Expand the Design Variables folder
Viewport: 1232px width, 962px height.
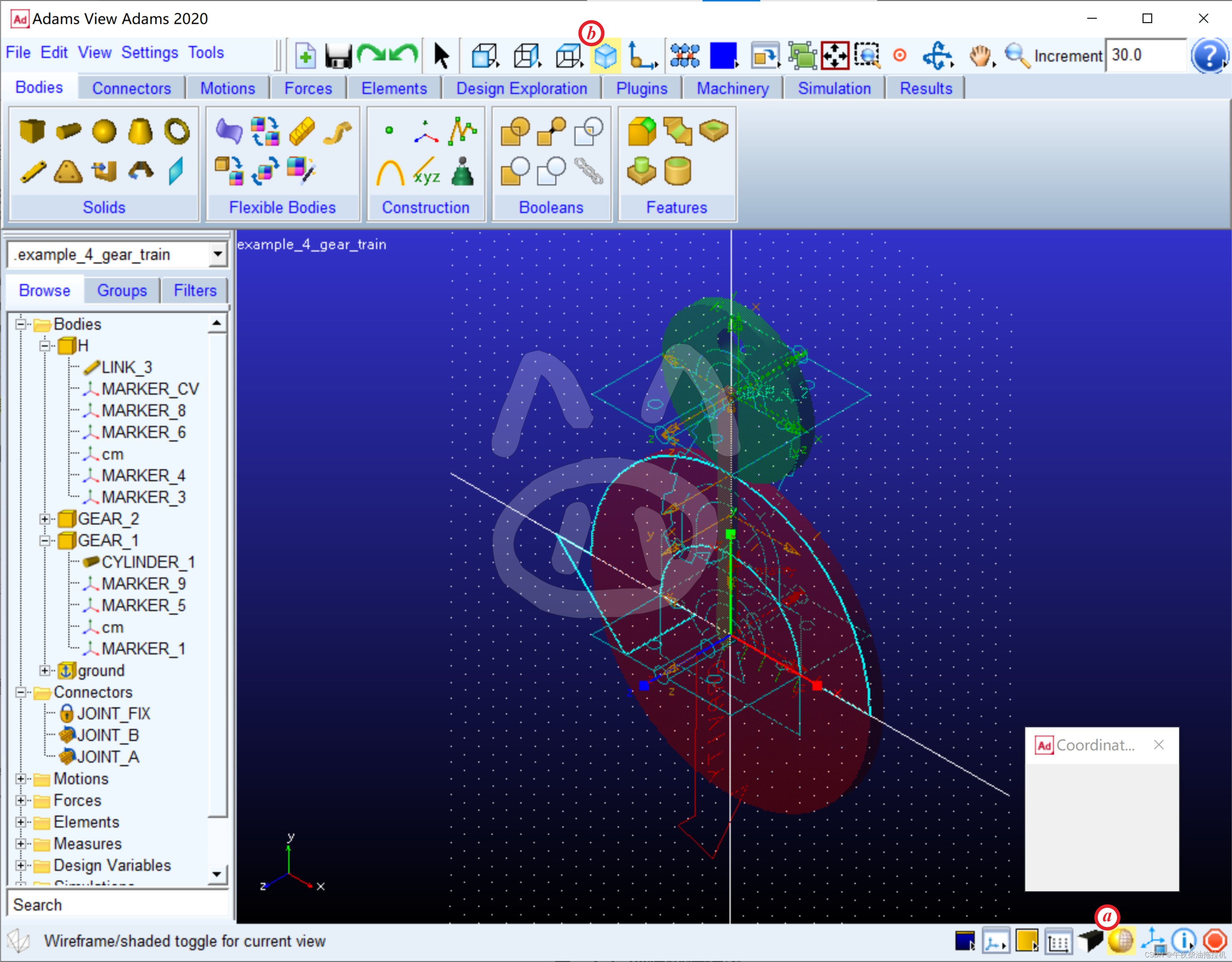[21, 865]
